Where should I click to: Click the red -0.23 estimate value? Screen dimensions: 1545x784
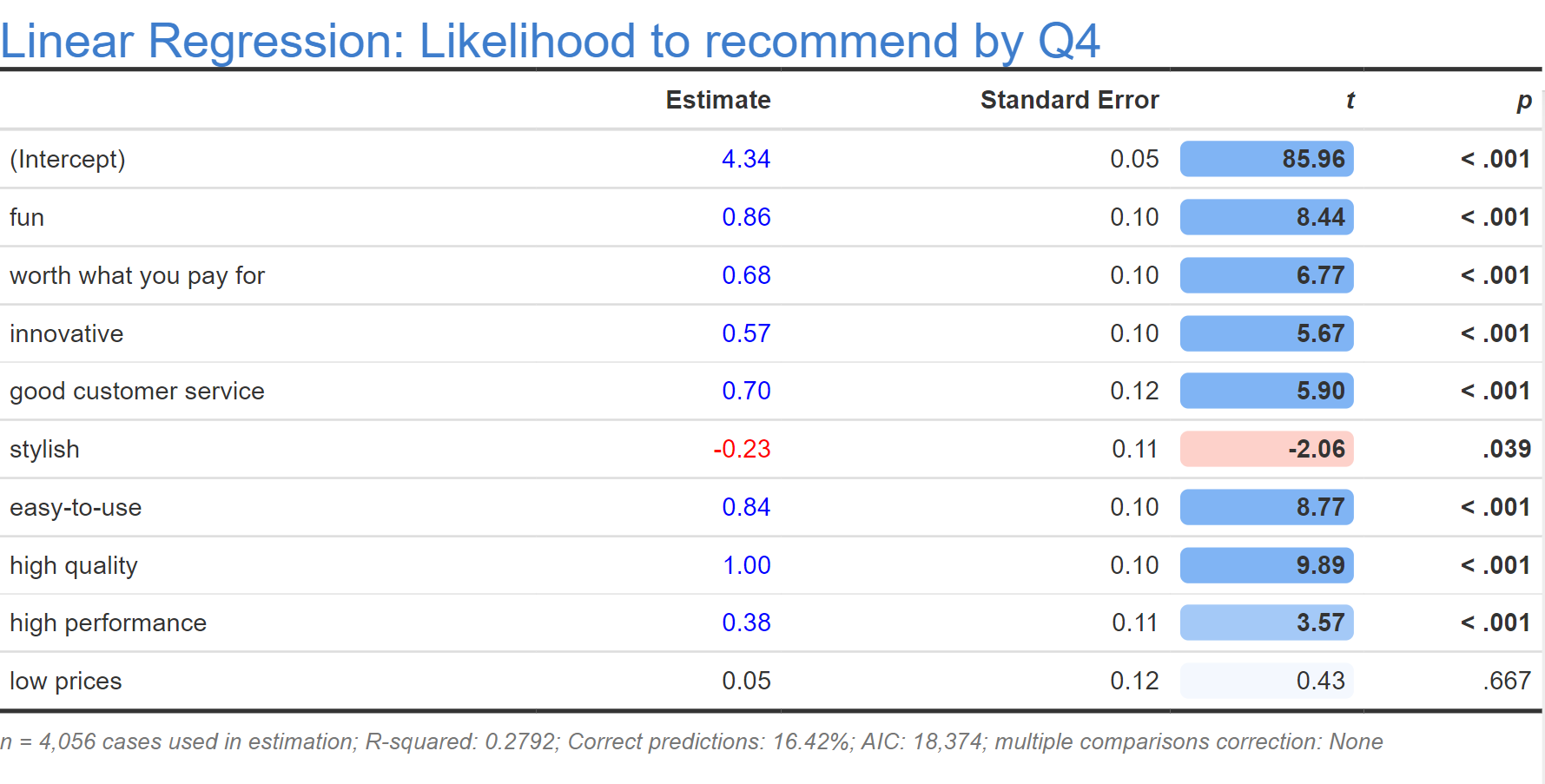pos(742,449)
